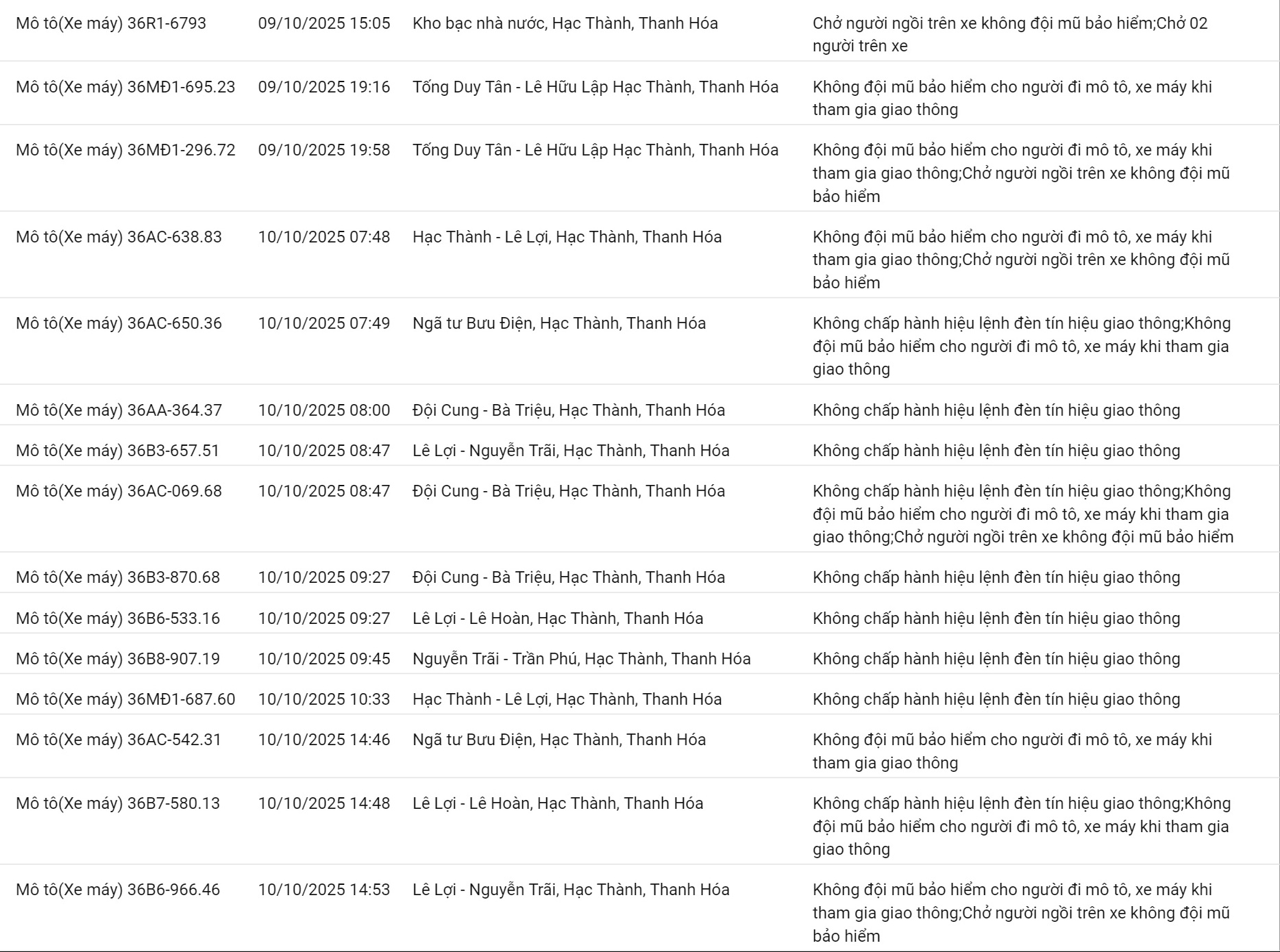Click plate 36MĐ1-687.60 cell

click(x=125, y=699)
